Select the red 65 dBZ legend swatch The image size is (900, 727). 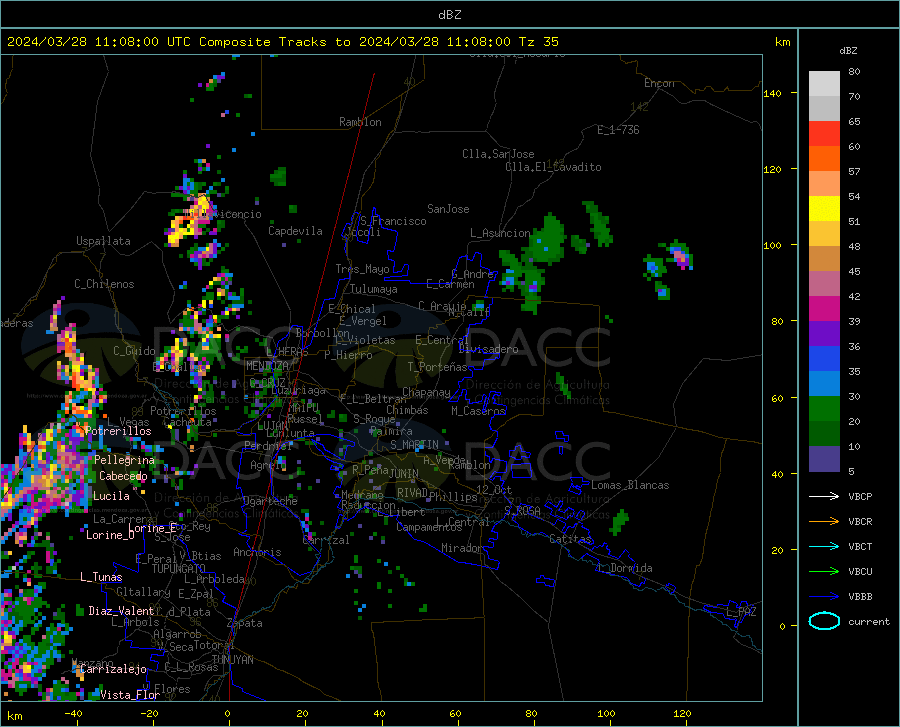[x=824, y=134]
